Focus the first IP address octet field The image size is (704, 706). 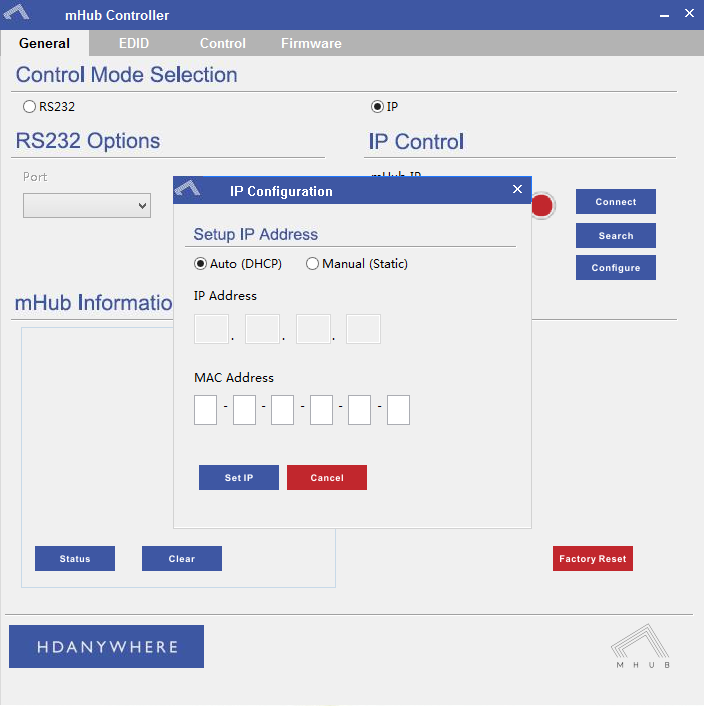212,329
